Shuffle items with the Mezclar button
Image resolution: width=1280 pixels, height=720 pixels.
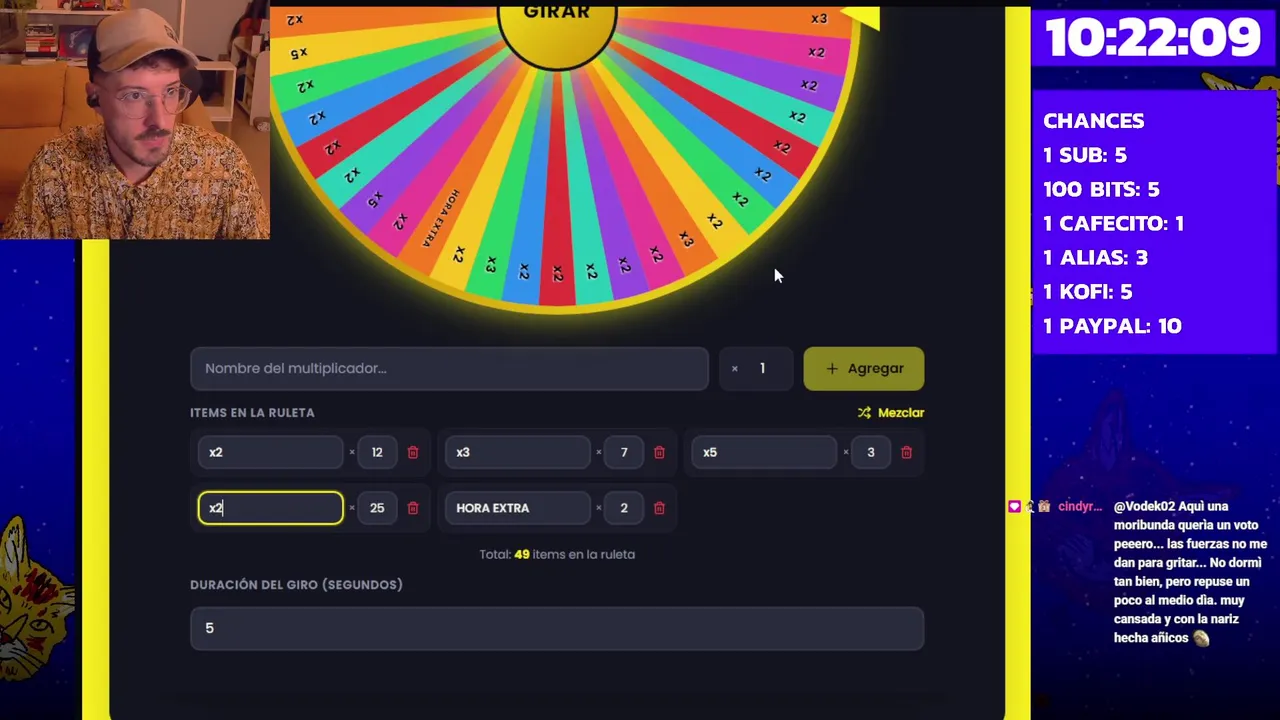click(891, 412)
